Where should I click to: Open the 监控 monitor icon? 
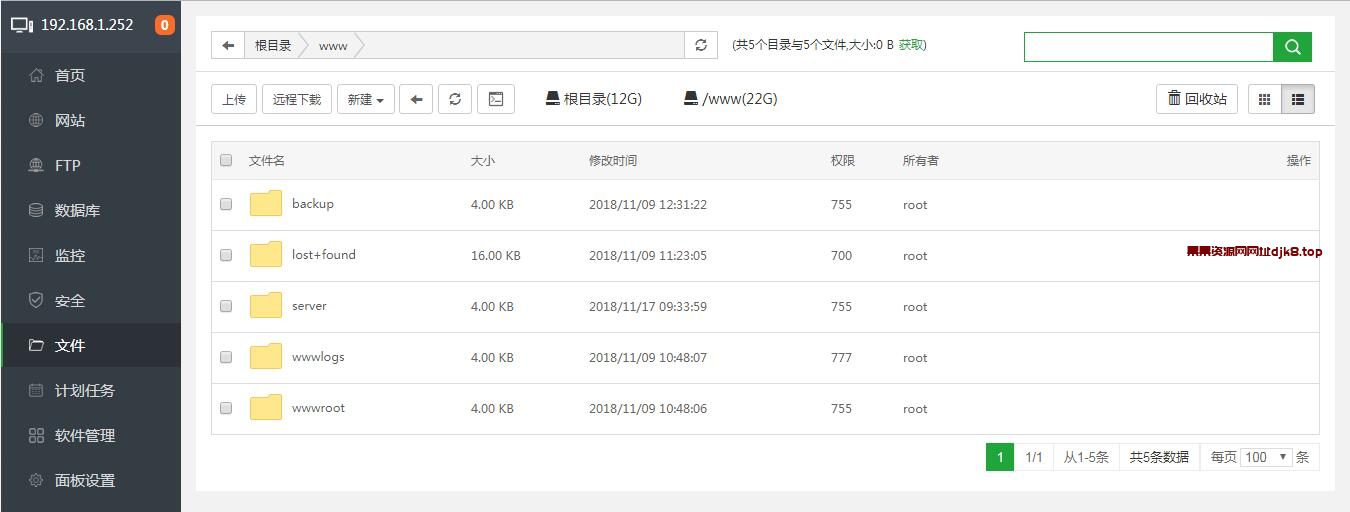[37, 255]
